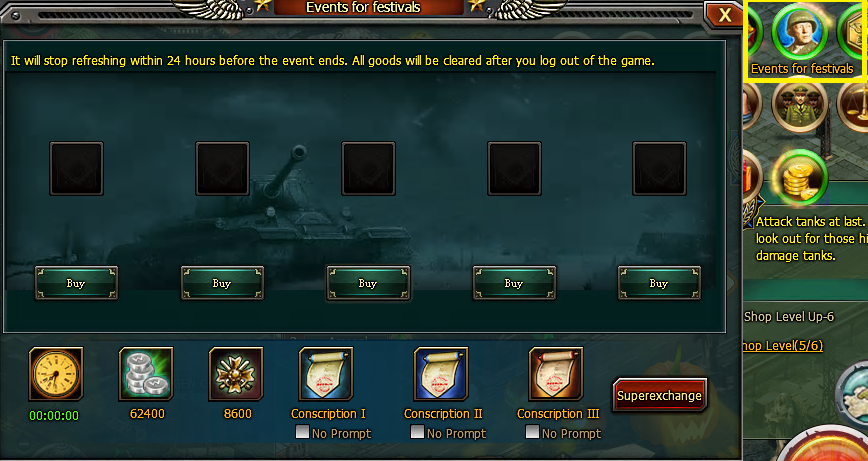Click the golden clock timer icon

(x=56, y=374)
